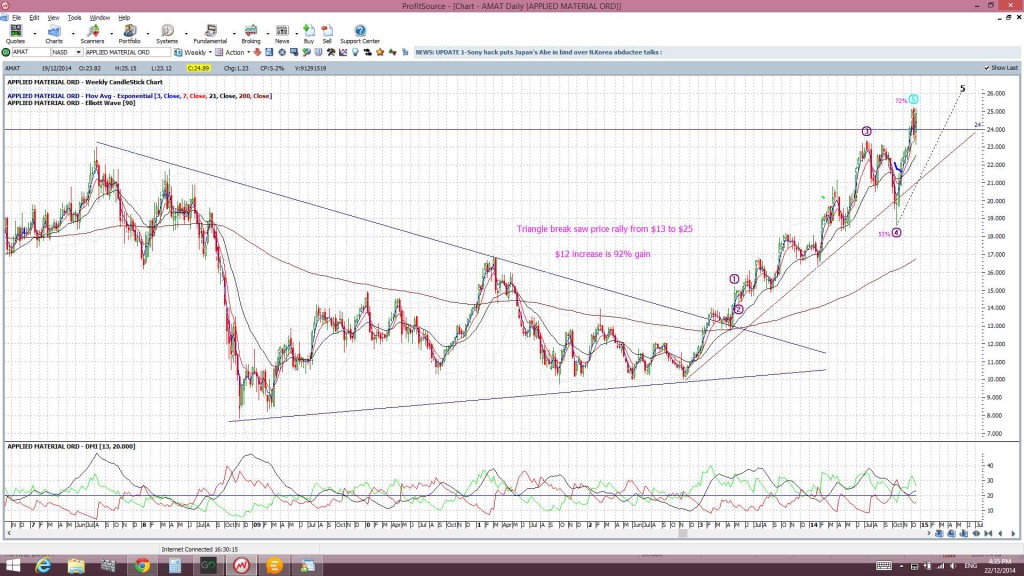Click the Sony hack news headline

coord(539,52)
